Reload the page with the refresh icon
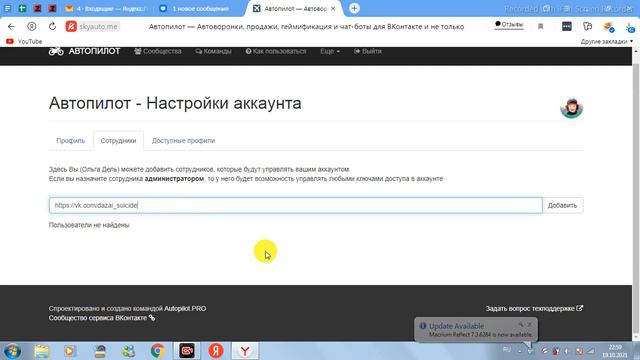This screenshot has width=640, height=360. point(52,27)
